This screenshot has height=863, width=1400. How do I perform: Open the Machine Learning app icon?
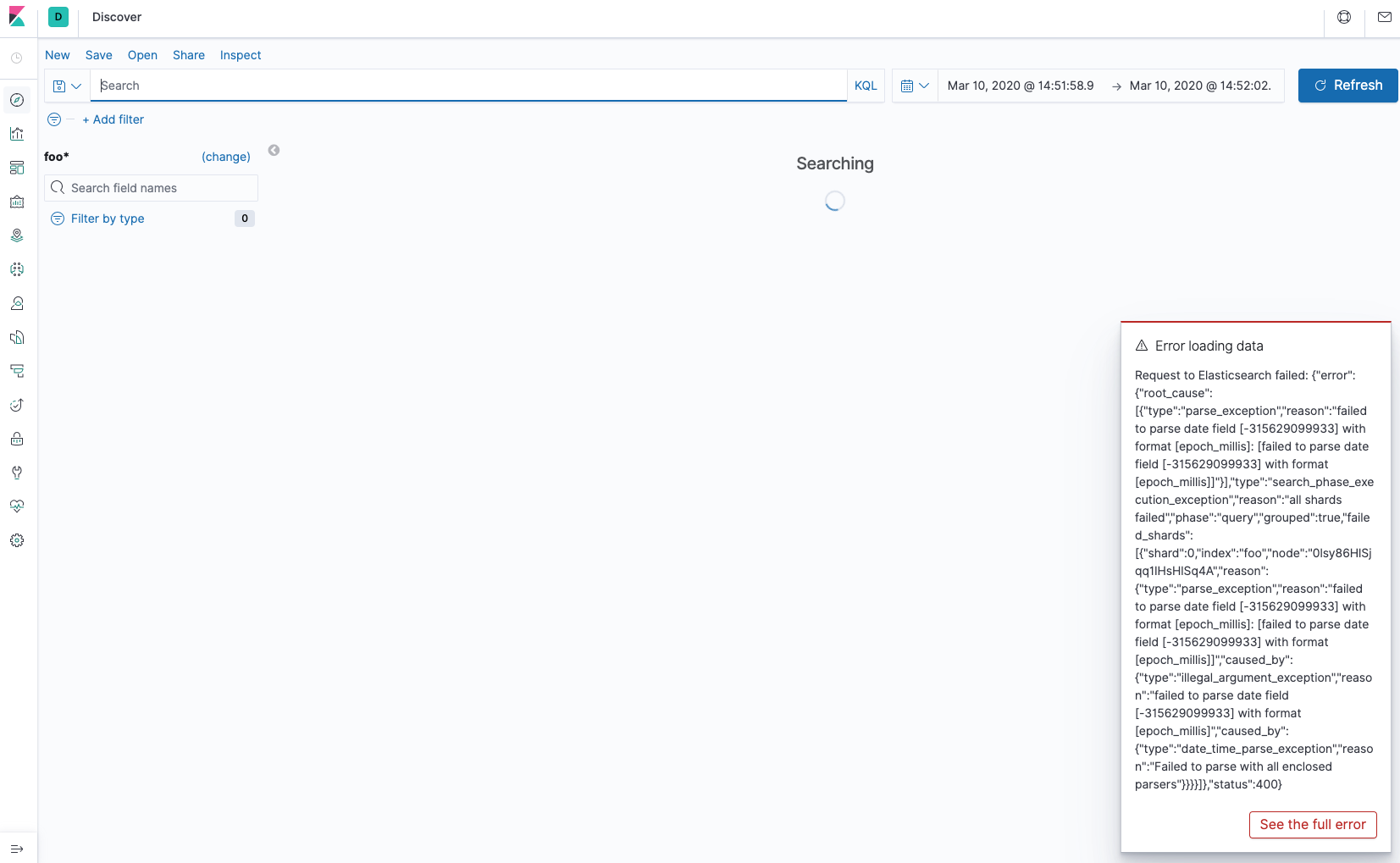point(17,269)
